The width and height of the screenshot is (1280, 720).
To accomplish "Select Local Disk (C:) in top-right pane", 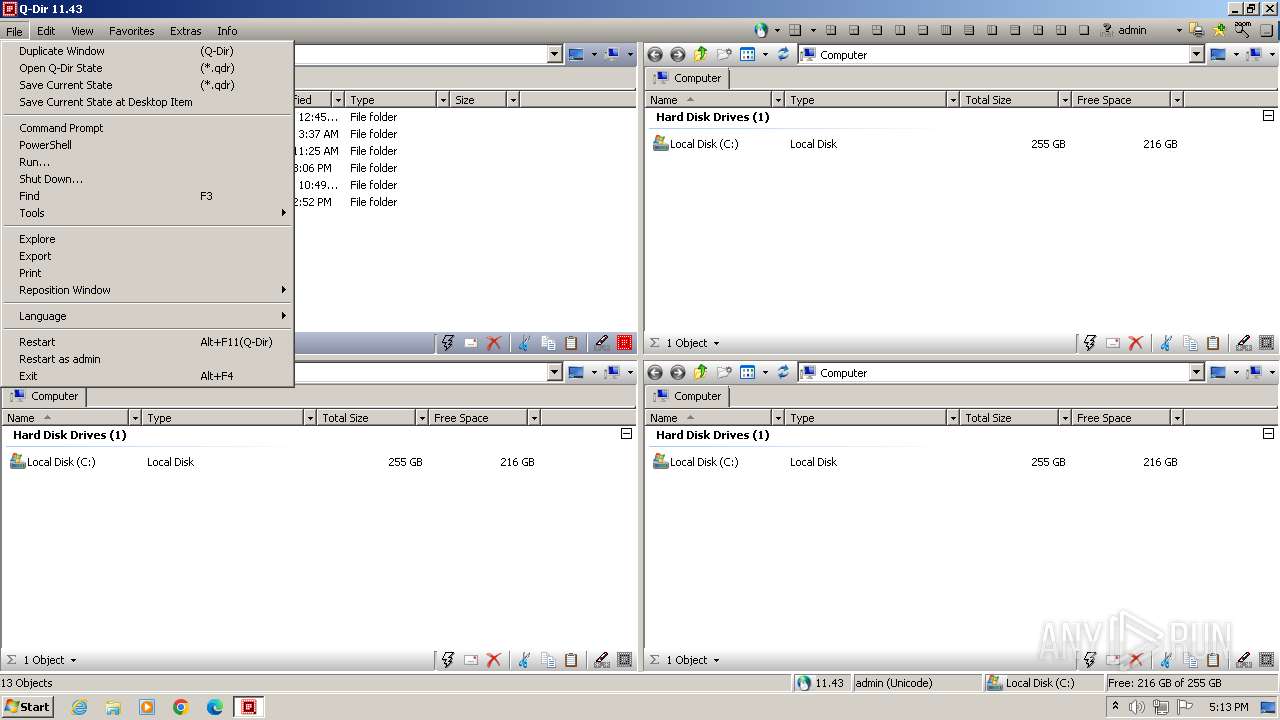I will coord(696,144).
